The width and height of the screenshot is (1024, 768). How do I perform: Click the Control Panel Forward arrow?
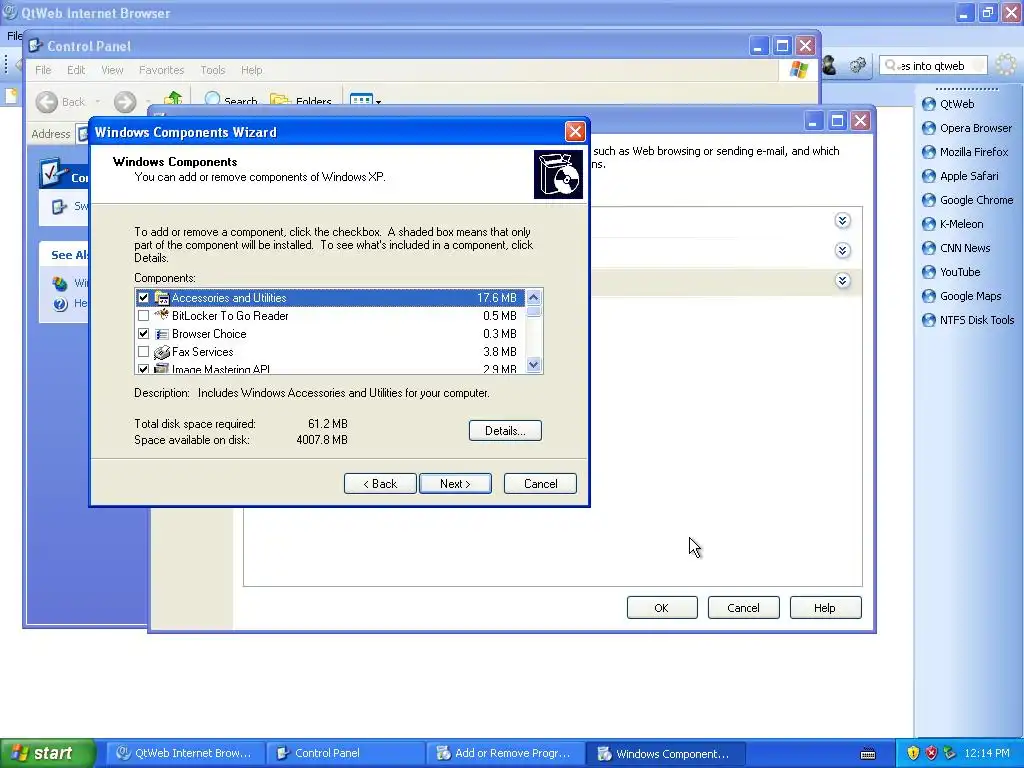click(125, 102)
